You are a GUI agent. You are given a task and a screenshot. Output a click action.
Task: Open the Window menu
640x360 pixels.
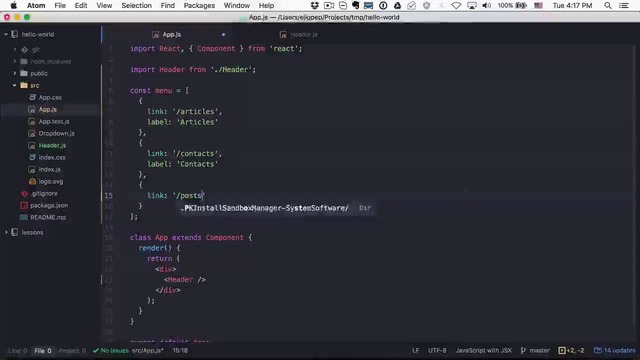pyautogui.click(x=237, y=5)
